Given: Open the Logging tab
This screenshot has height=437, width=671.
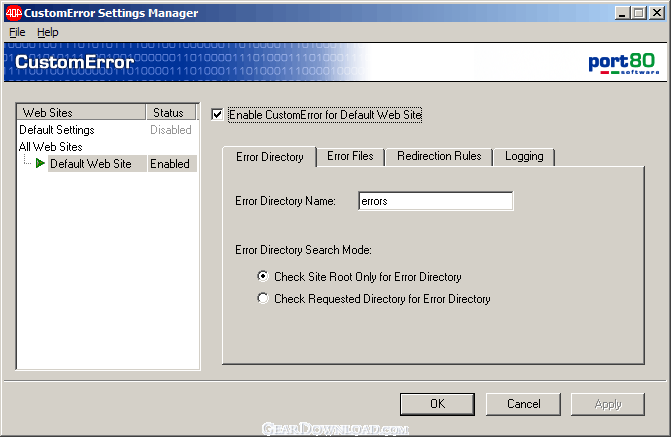Looking at the screenshot, I should point(524,156).
